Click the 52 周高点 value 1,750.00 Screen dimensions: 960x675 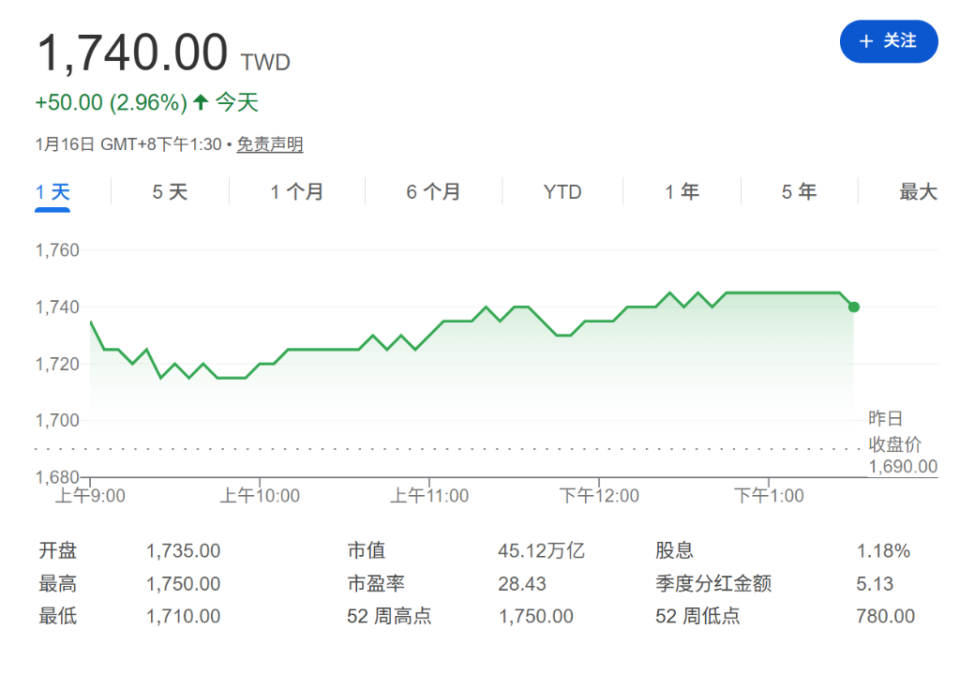pos(535,617)
